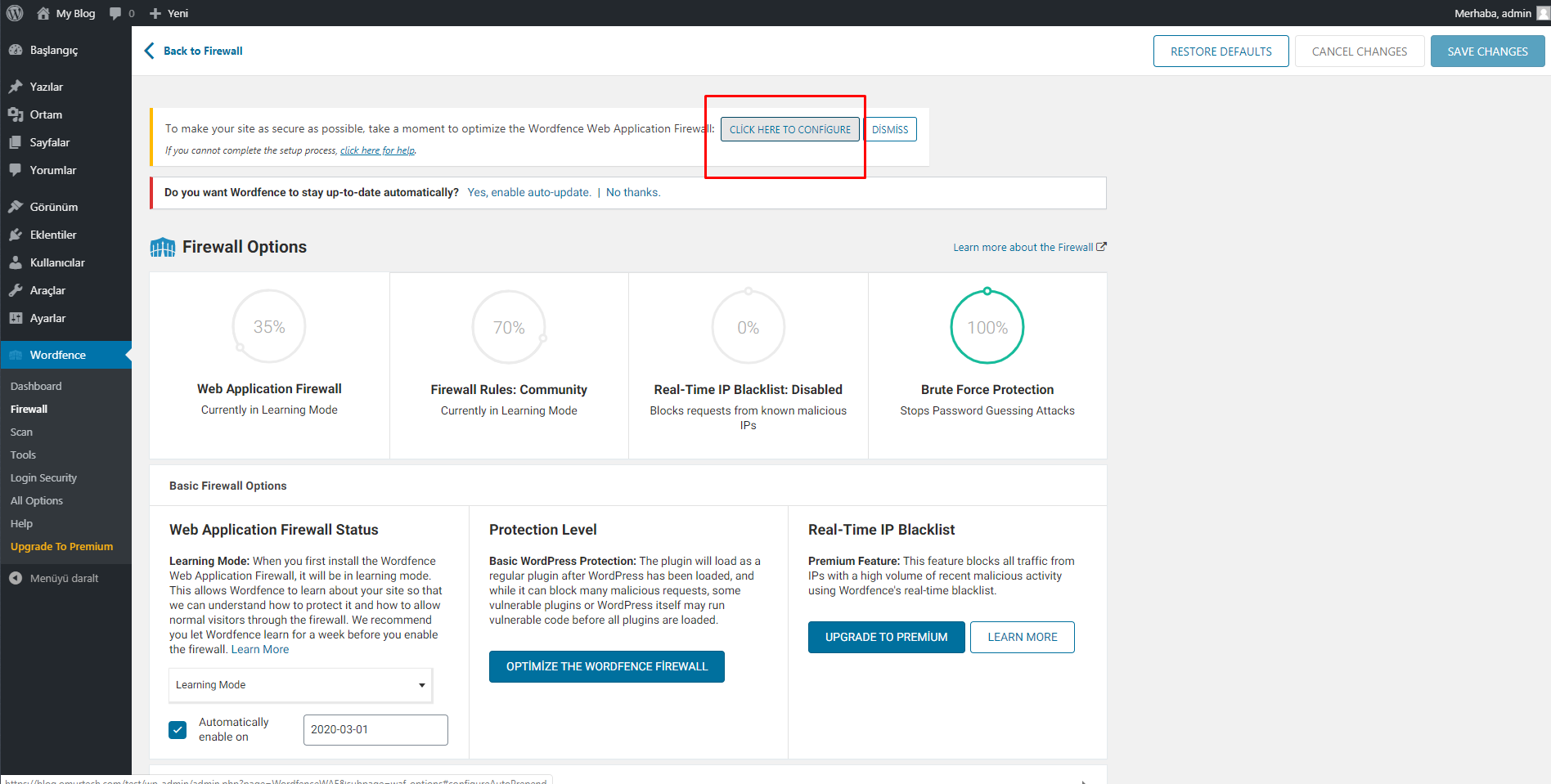1551x784 pixels.
Task: Open the comments bubble icon in admin bar
Action: point(115,13)
